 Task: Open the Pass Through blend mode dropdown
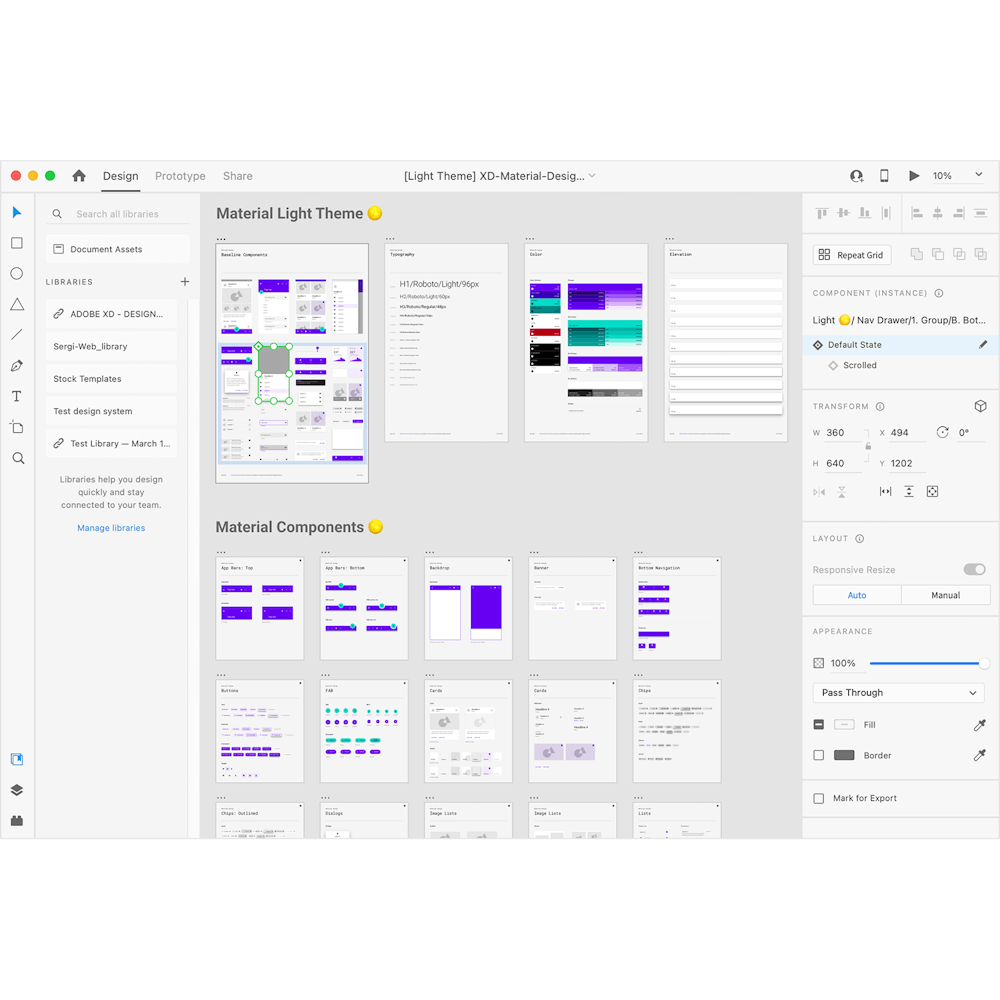(x=897, y=692)
